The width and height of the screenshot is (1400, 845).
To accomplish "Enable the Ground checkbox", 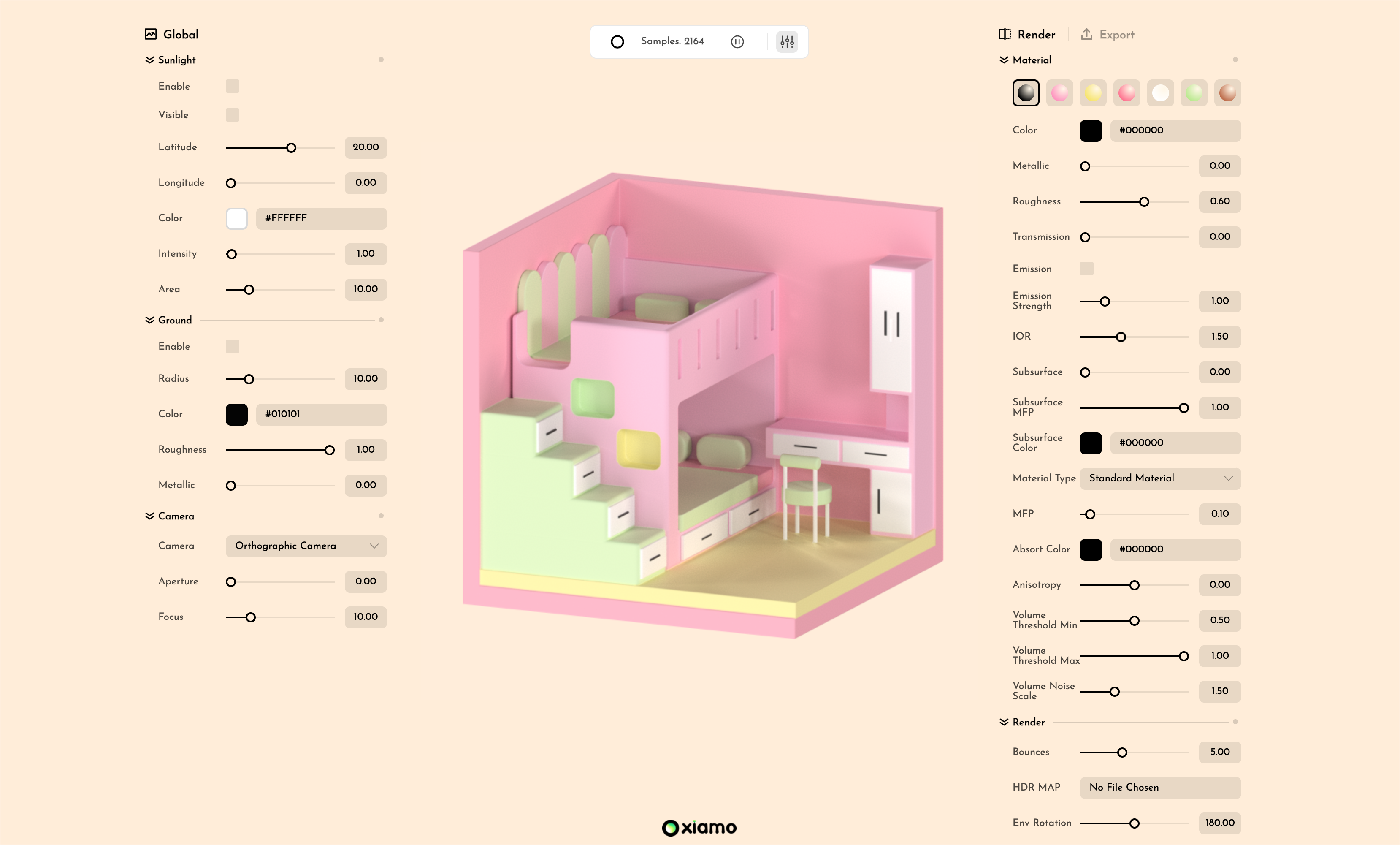I will tap(233, 346).
